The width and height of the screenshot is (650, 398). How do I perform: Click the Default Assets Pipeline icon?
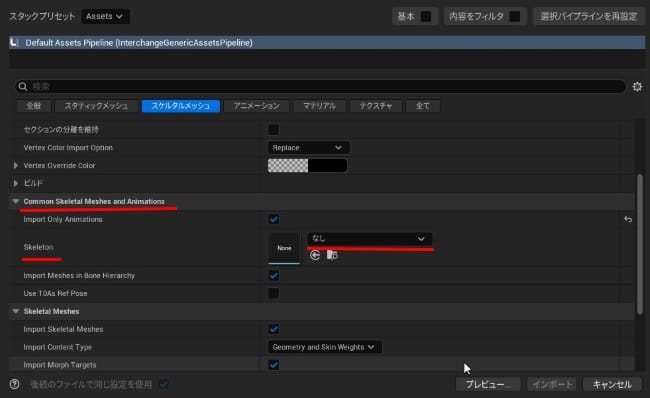[x=14, y=42]
